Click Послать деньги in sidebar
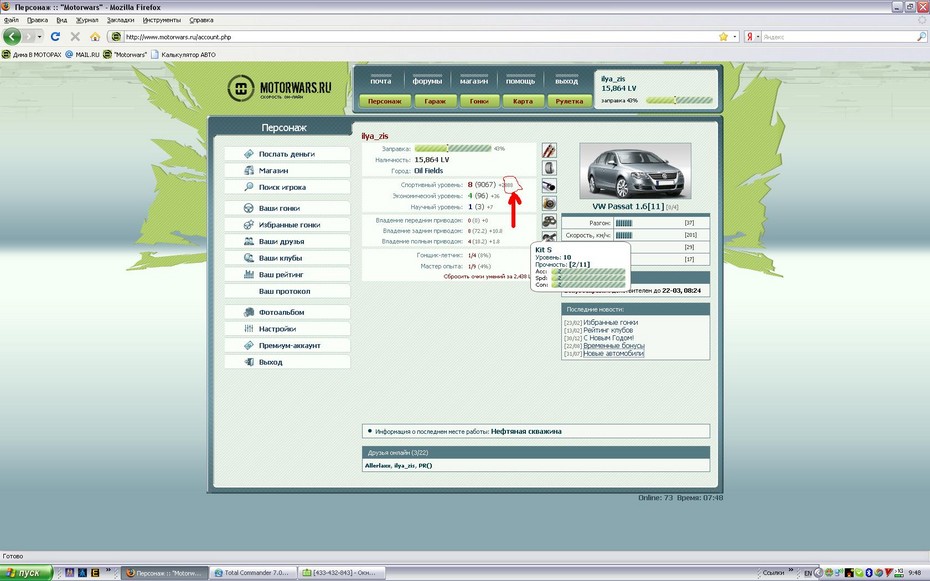The width and height of the screenshot is (930, 581). coord(287,154)
